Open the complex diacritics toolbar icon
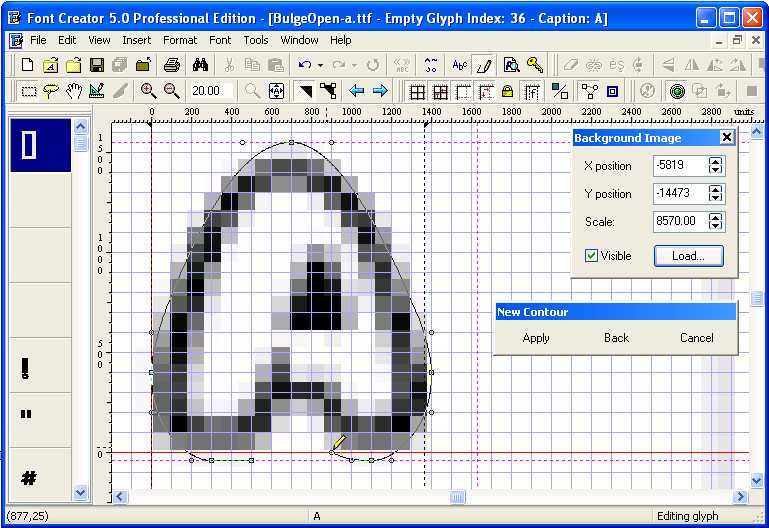The height and width of the screenshot is (528, 769). pyautogui.click(x=431, y=64)
